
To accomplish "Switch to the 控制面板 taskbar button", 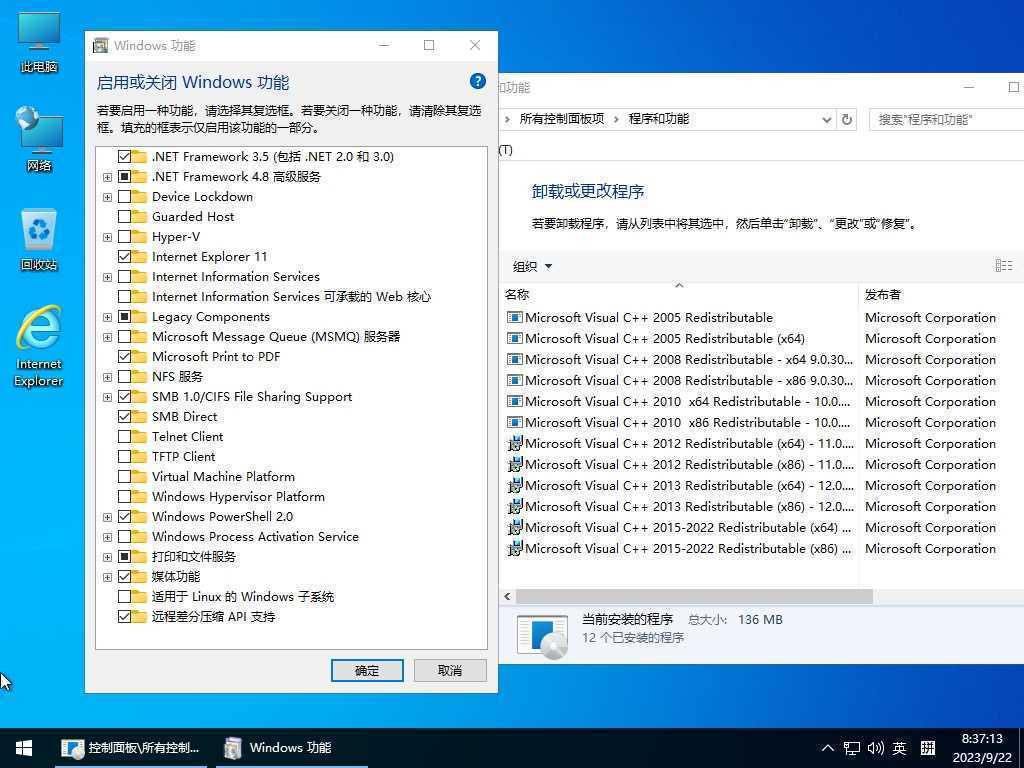I will coord(131,748).
